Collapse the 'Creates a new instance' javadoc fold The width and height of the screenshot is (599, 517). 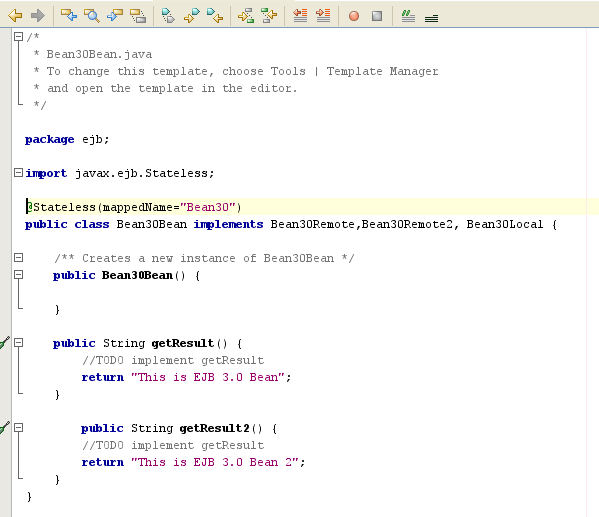click(18, 258)
